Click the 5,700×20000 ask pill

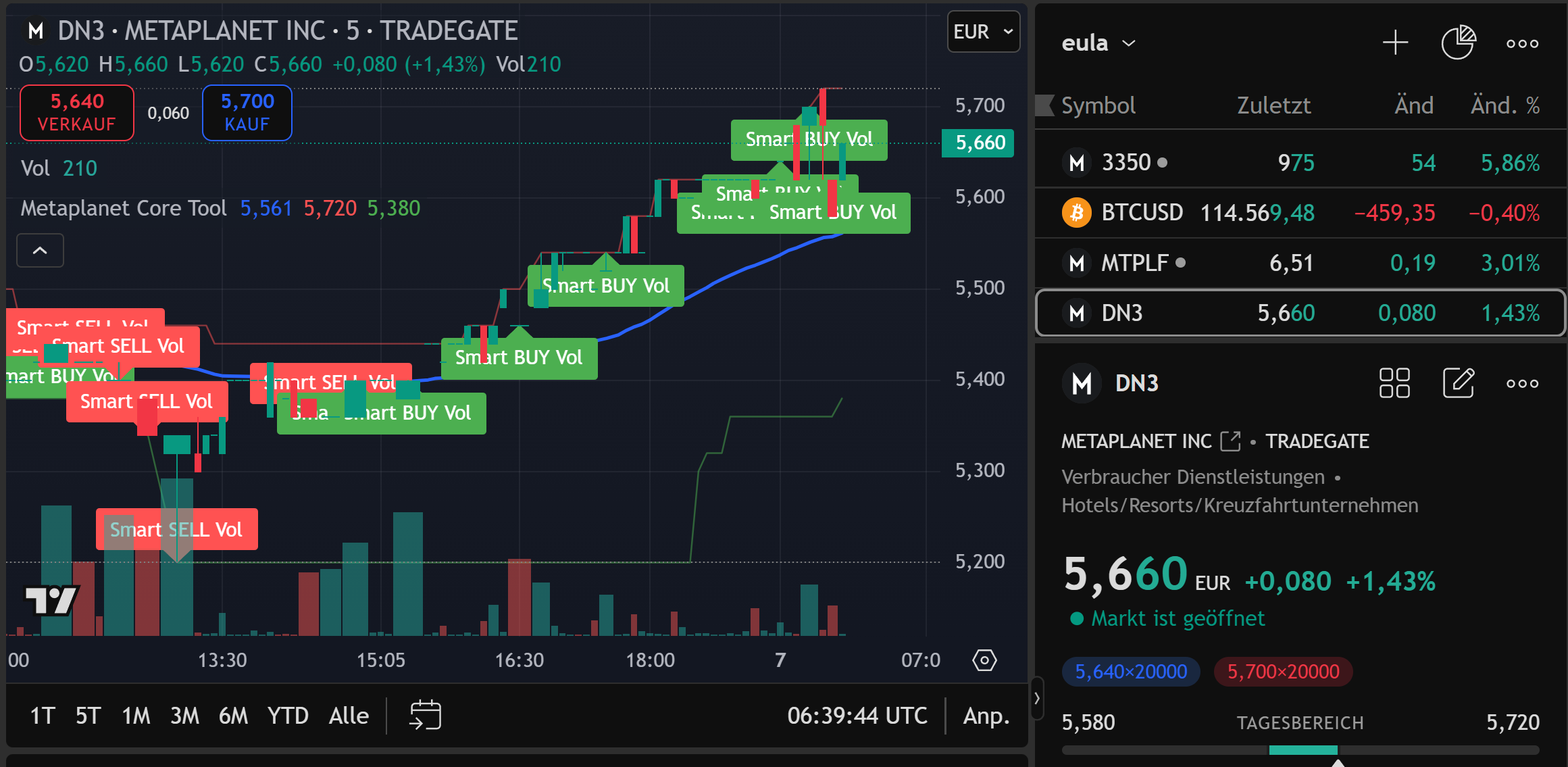coord(1283,672)
